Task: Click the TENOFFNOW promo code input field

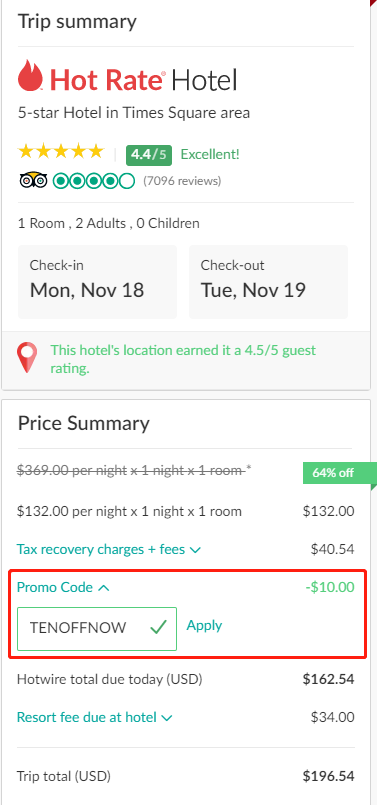Action: (x=97, y=628)
